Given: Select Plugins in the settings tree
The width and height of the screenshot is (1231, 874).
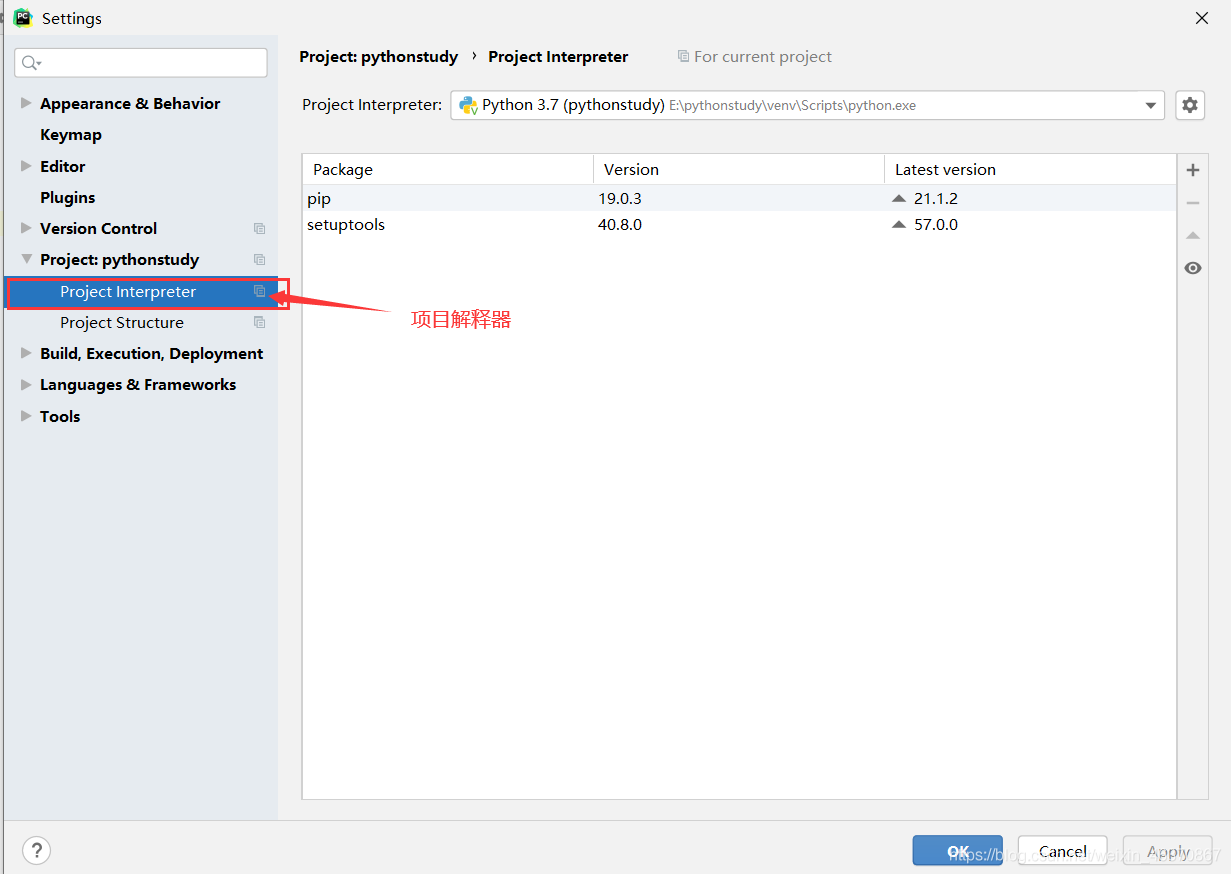Looking at the screenshot, I should pyautogui.click(x=68, y=197).
